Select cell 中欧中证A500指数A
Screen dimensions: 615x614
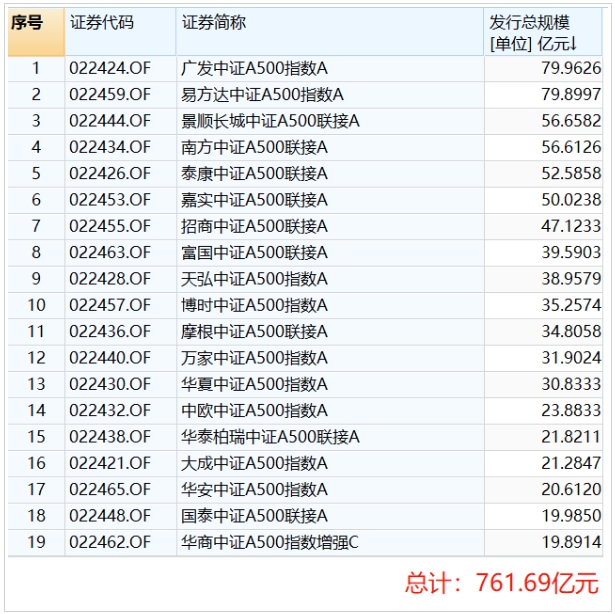pyautogui.click(x=330, y=410)
